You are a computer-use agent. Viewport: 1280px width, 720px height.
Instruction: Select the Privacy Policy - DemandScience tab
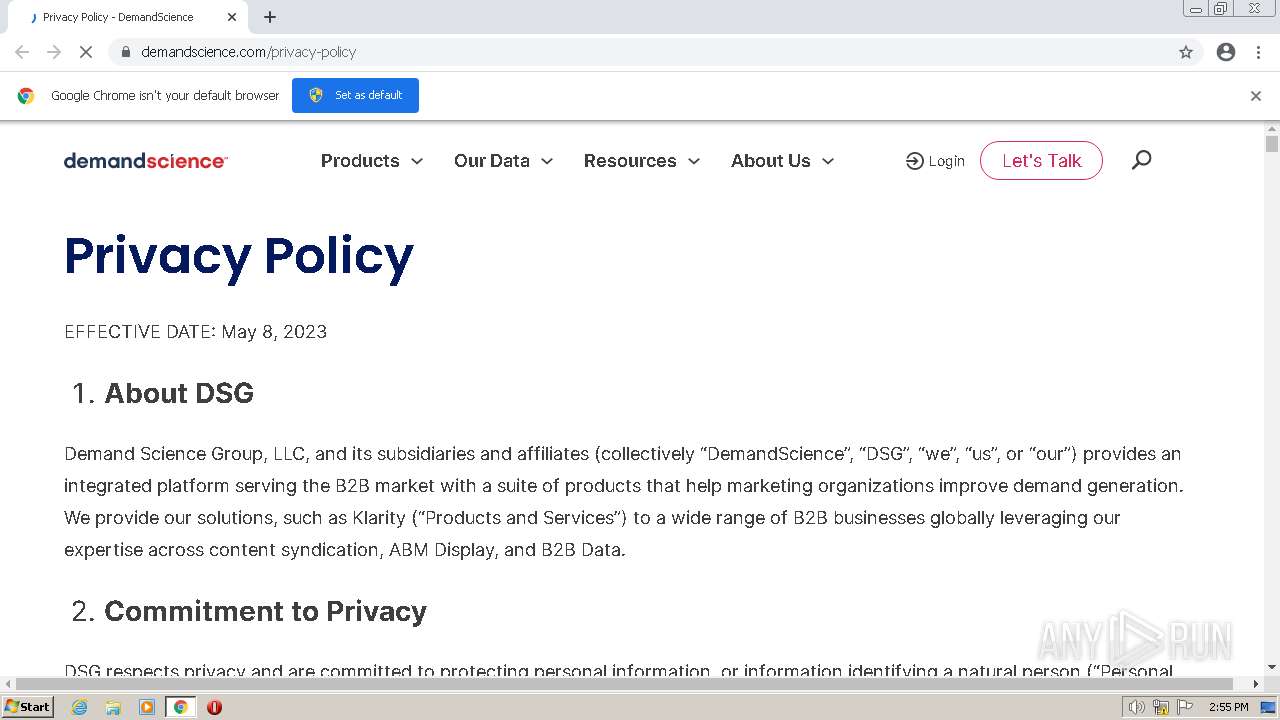point(128,17)
